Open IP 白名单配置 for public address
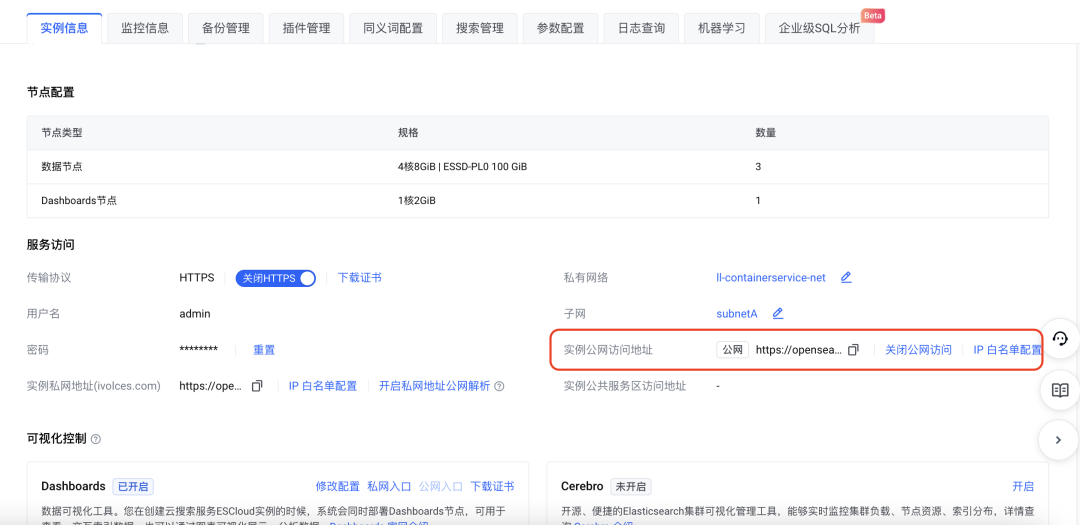Image resolution: width=1080 pixels, height=525 pixels. coord(1007,350)
